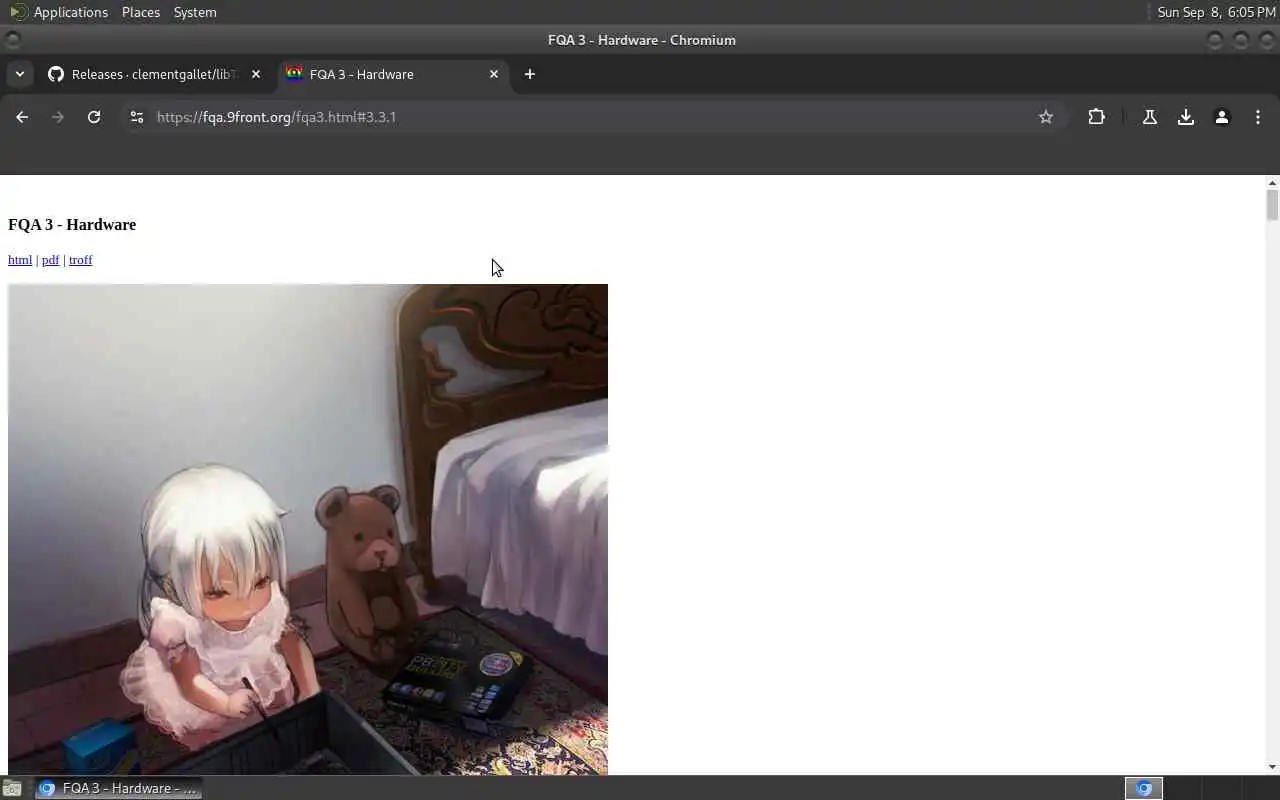Click the FQA 3 taskbar window button
The image size is (1280, 800).
118,788
